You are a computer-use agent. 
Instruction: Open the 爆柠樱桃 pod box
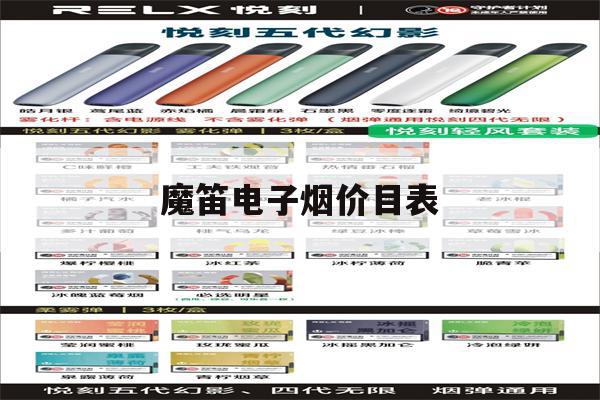click(x=97, y=249)
